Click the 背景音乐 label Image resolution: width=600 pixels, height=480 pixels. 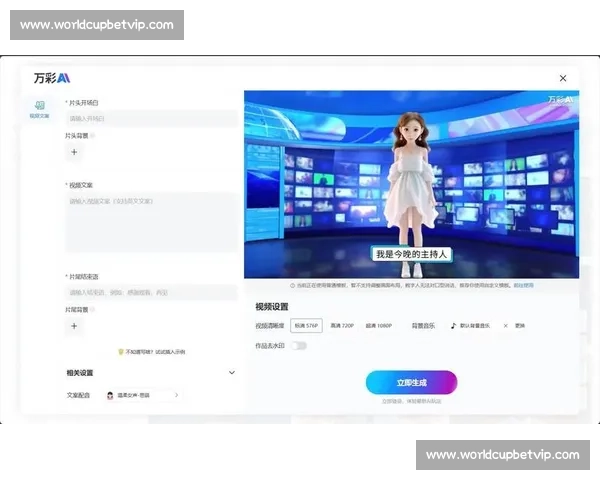tap(423, 326)
